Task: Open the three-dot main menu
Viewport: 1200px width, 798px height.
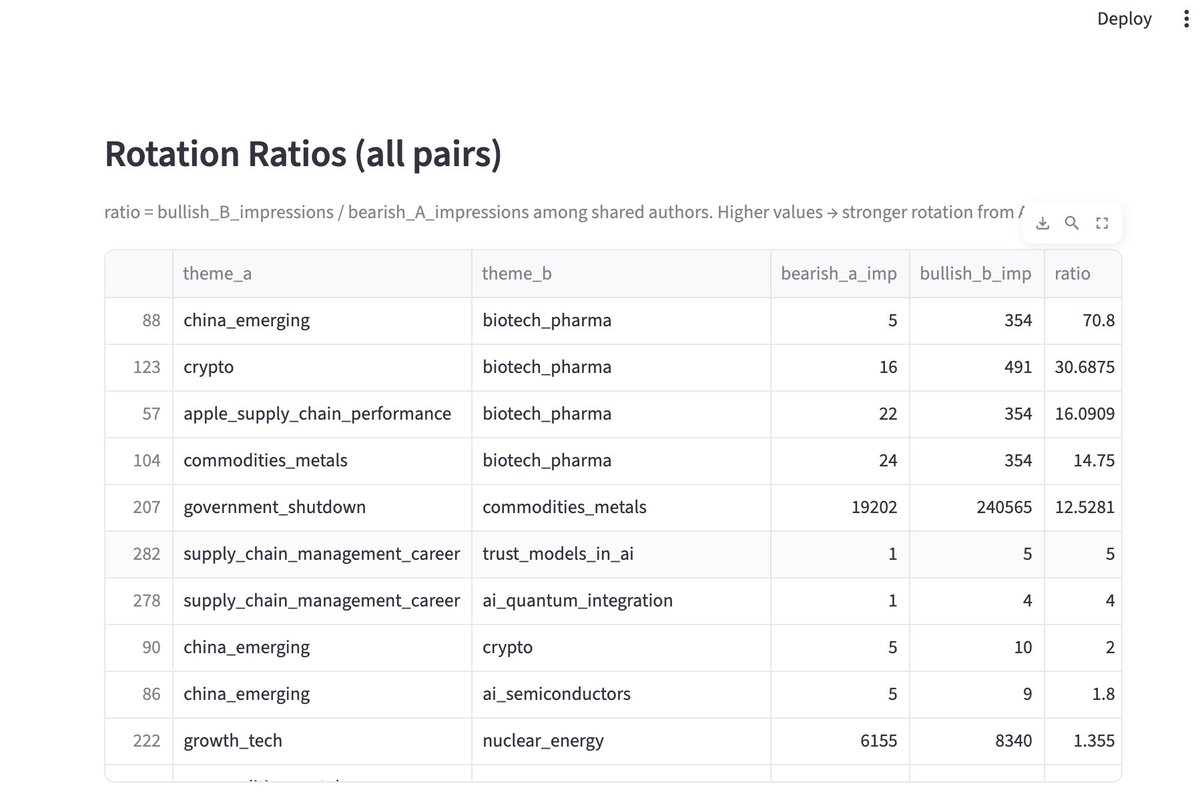Action: coord(1186,19)
